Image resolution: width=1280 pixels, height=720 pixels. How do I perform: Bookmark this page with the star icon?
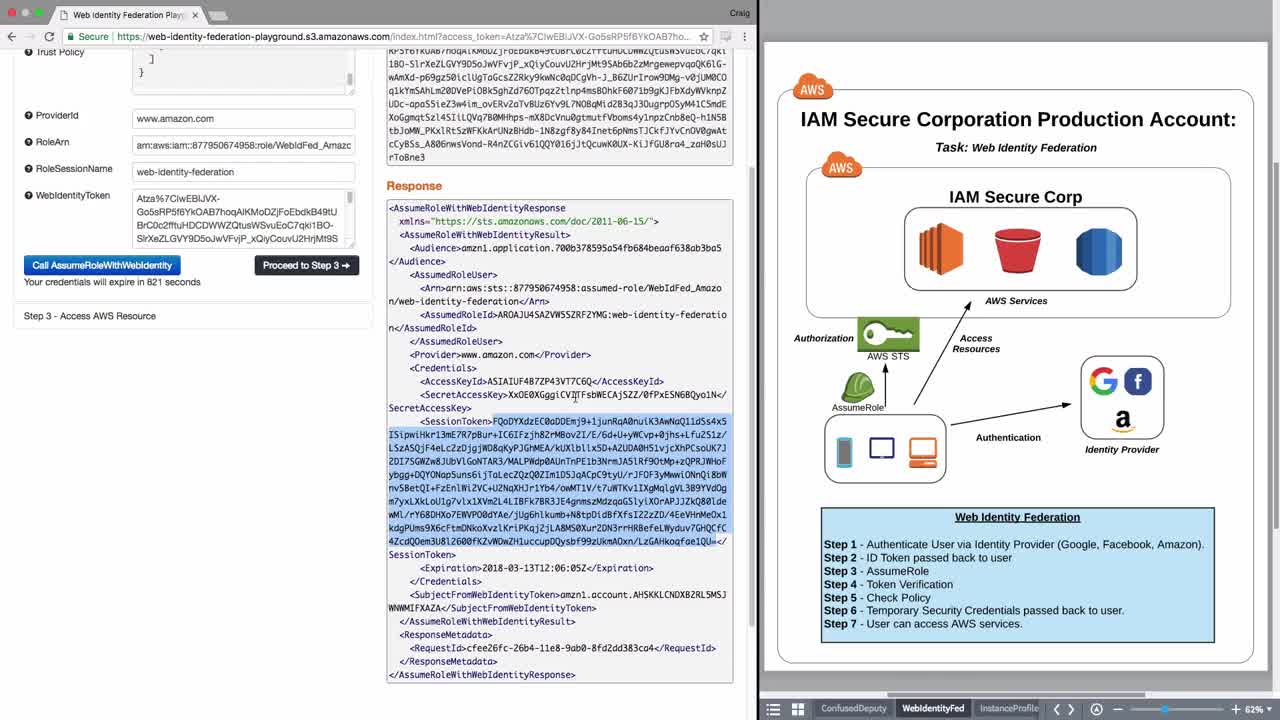click(704, 36)
